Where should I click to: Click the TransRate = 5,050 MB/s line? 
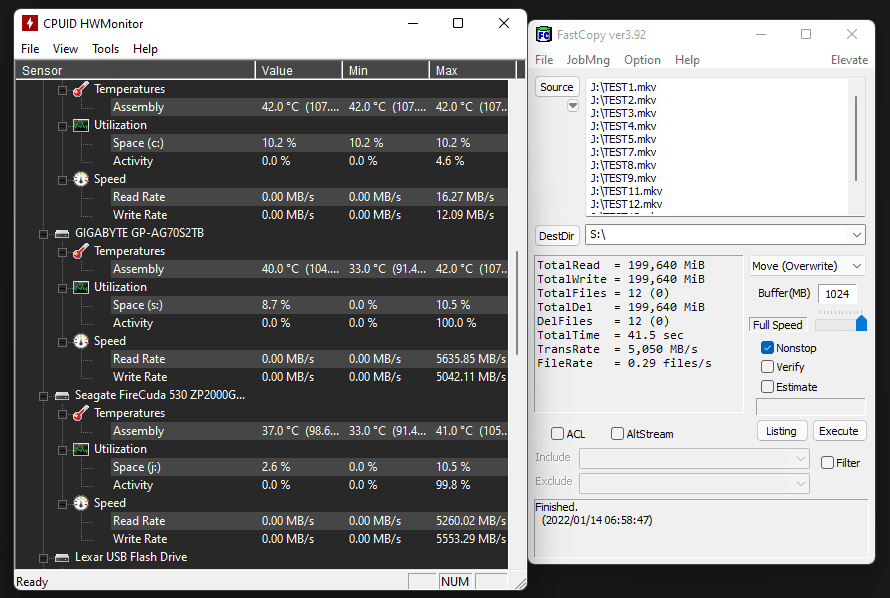point(617,349)
